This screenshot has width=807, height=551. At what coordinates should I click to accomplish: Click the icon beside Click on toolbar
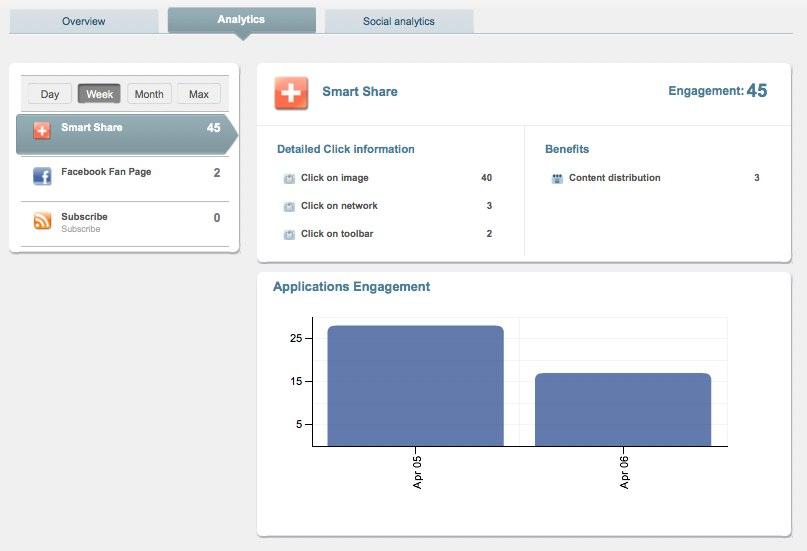click(289, 235)
